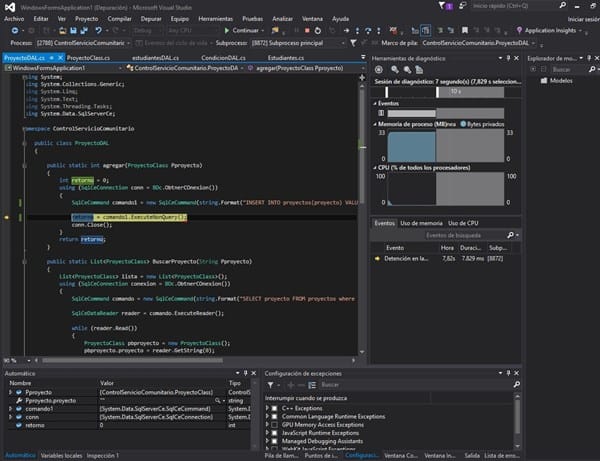Click the Visual Studio logo icon

pos(9,6)
